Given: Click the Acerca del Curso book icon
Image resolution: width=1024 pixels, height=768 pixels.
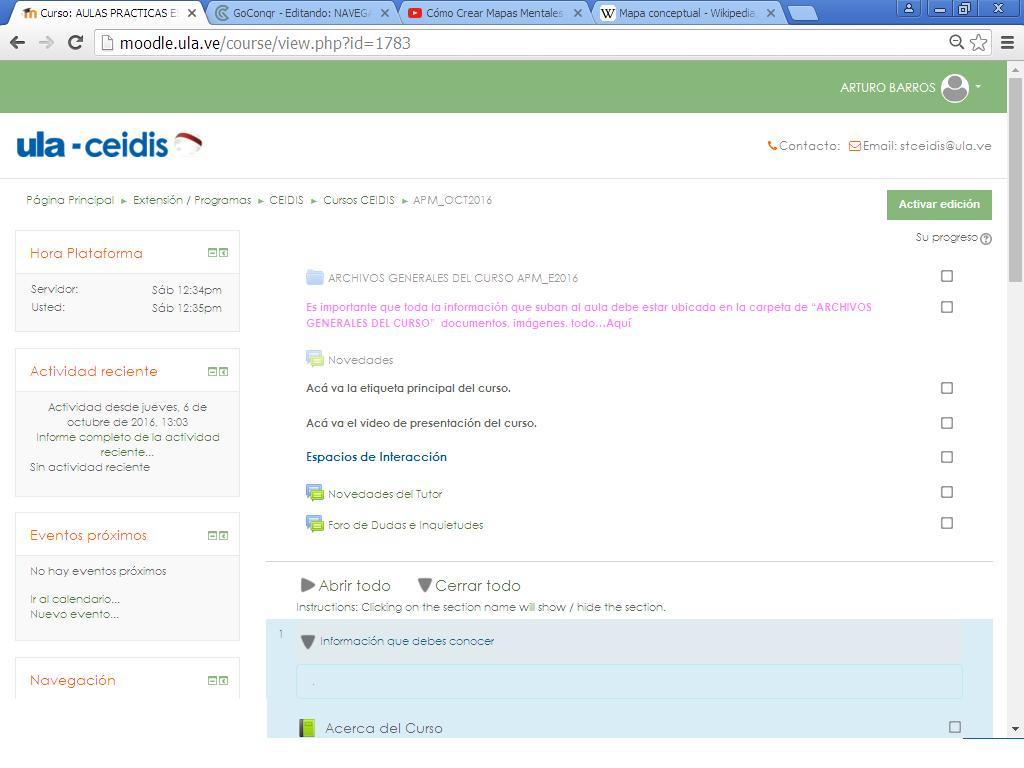Looking at the screenshot, I should click(x=307, y=728).
